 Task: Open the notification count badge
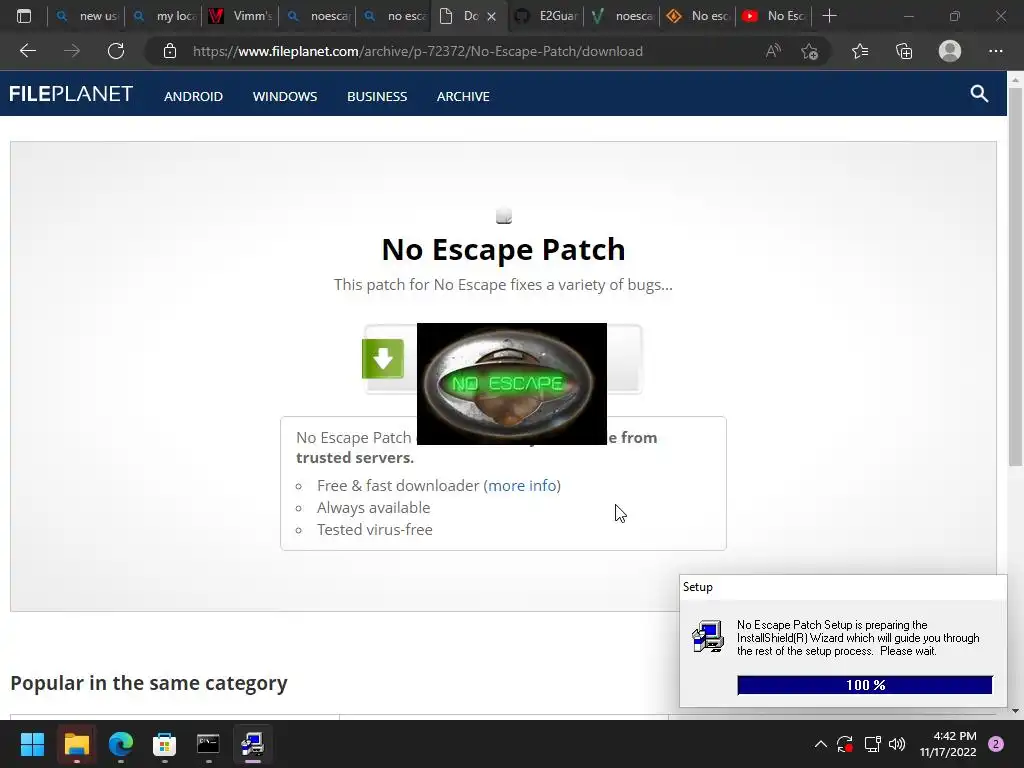click(996, 744)
